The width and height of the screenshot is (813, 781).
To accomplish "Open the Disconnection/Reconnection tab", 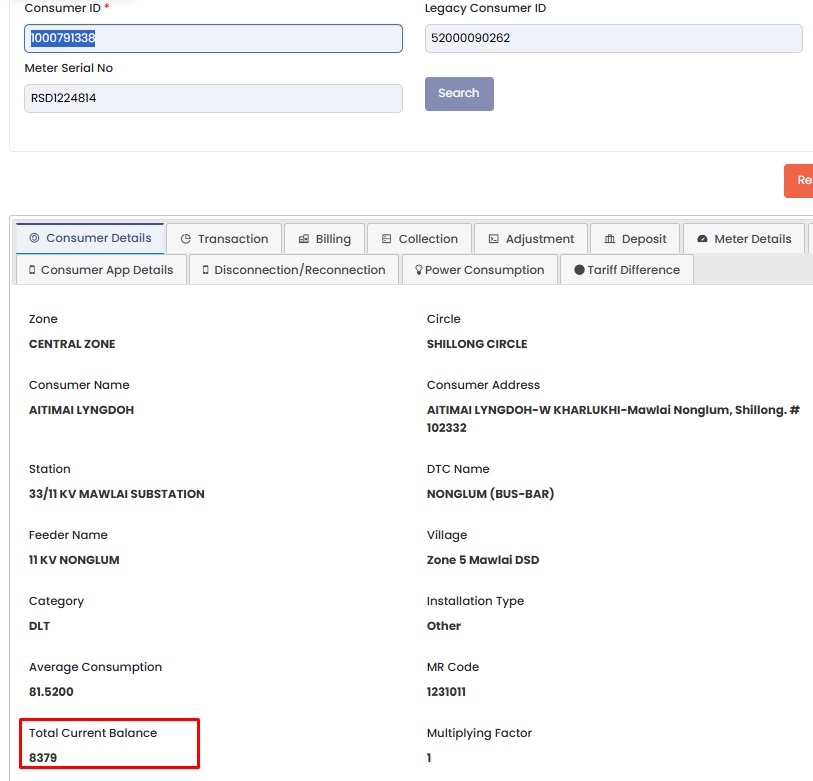I will pos(293,270).
